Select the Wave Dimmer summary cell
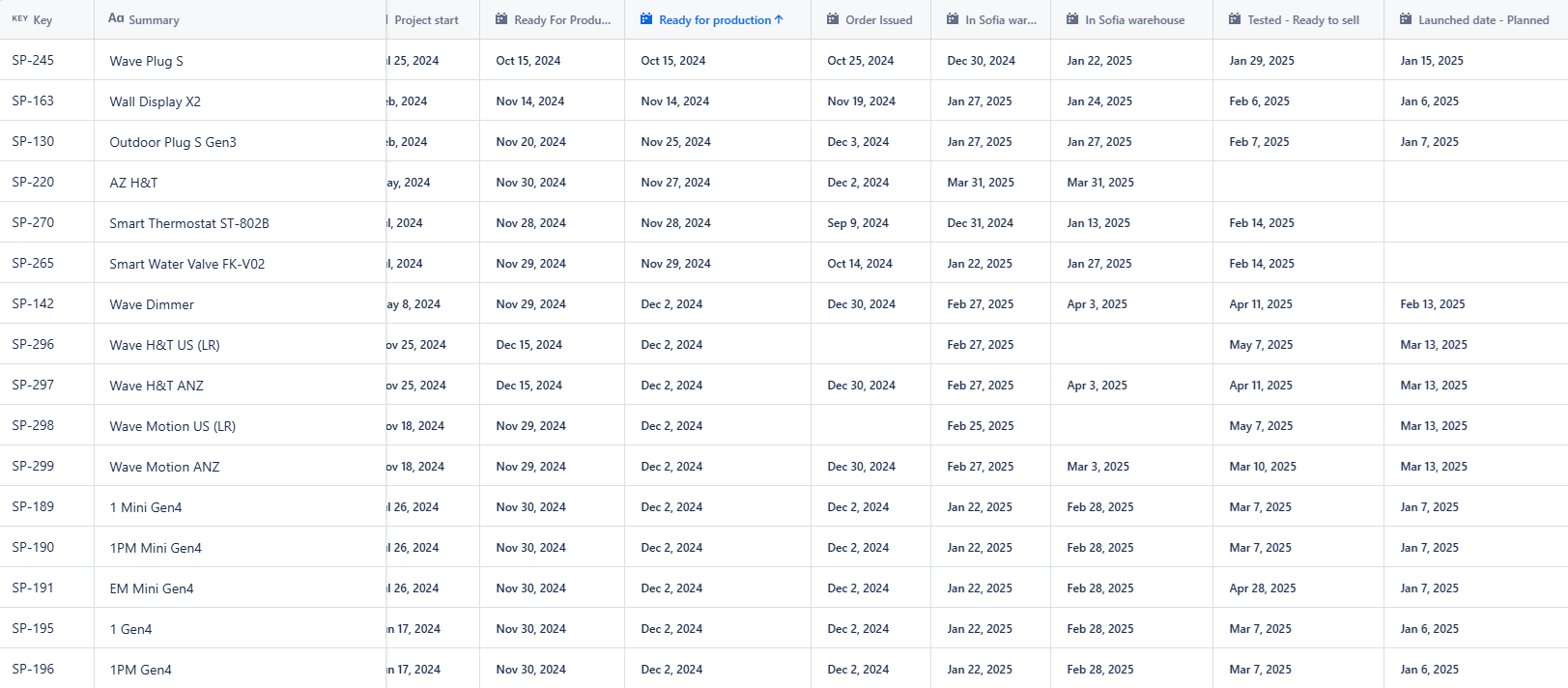Viewport: 1568px width, 688px height. click(x=240, y=303)
